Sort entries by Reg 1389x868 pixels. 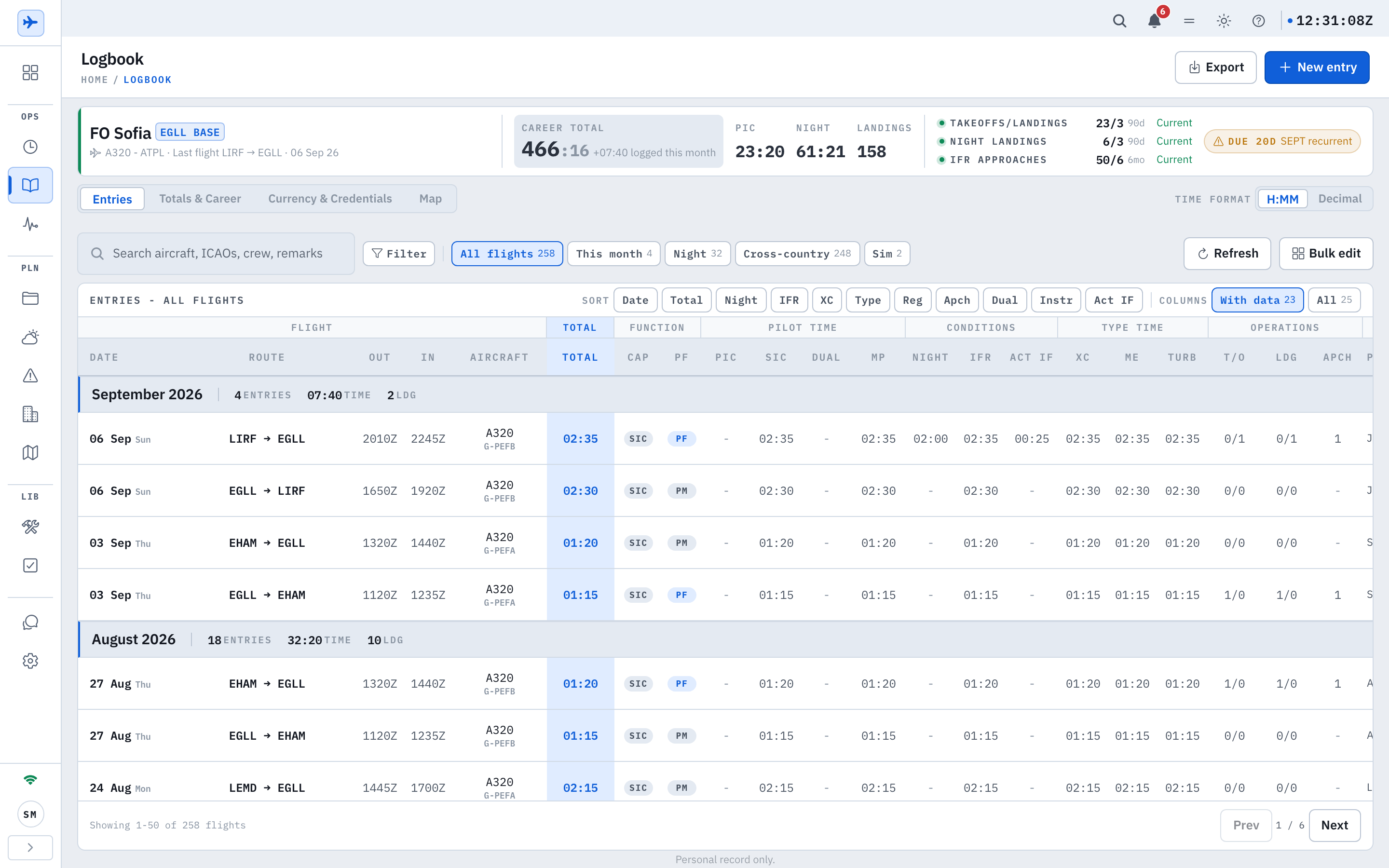(x=912, y=300)
